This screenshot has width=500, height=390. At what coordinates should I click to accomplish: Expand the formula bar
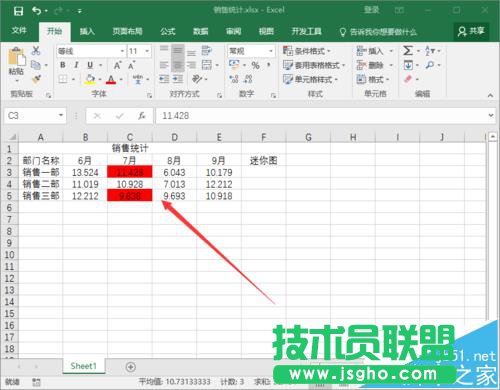click(x=491, y=115)
